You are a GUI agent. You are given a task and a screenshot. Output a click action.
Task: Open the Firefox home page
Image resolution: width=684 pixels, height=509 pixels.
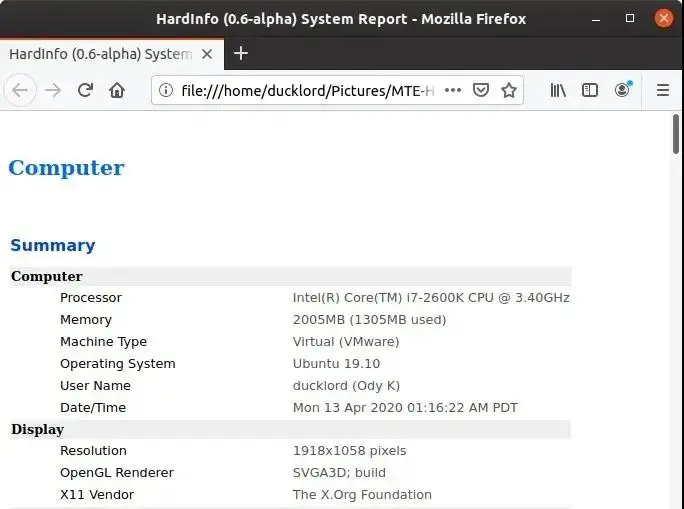(117, 90)
